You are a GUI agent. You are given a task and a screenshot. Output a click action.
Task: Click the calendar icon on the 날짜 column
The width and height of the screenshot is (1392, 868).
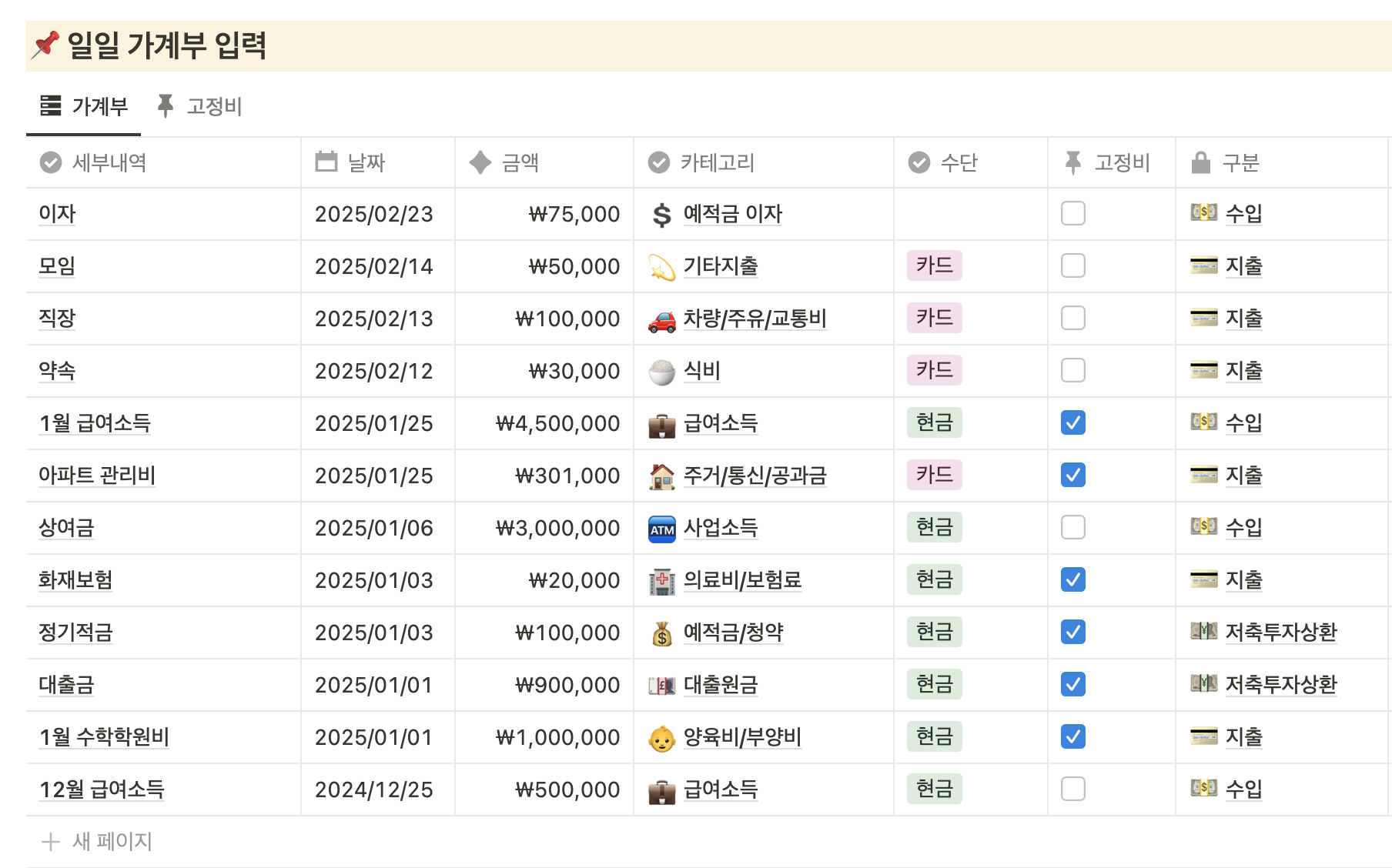[326, 162]
